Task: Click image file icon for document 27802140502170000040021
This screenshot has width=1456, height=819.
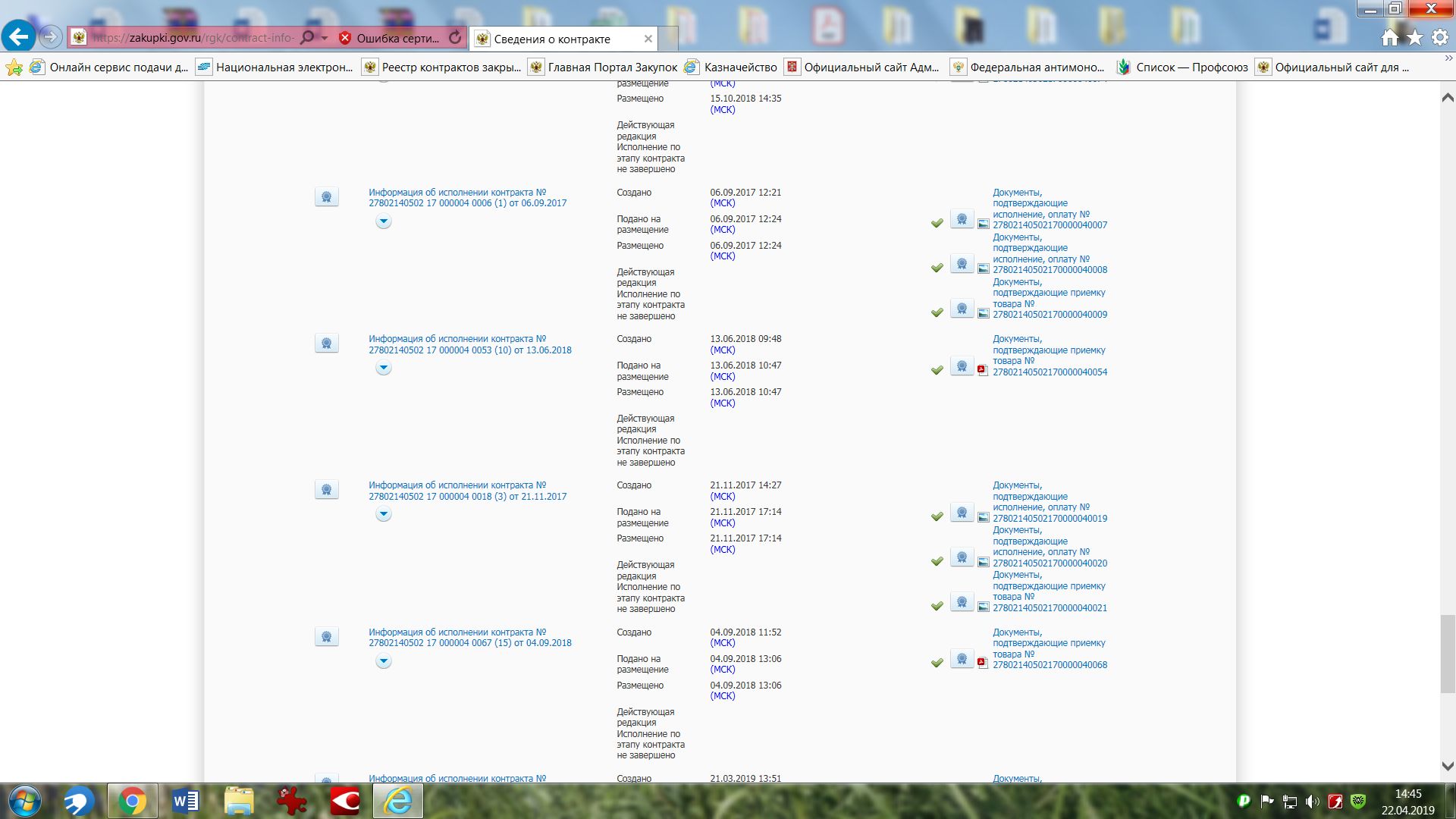Action: coord(983,607)
